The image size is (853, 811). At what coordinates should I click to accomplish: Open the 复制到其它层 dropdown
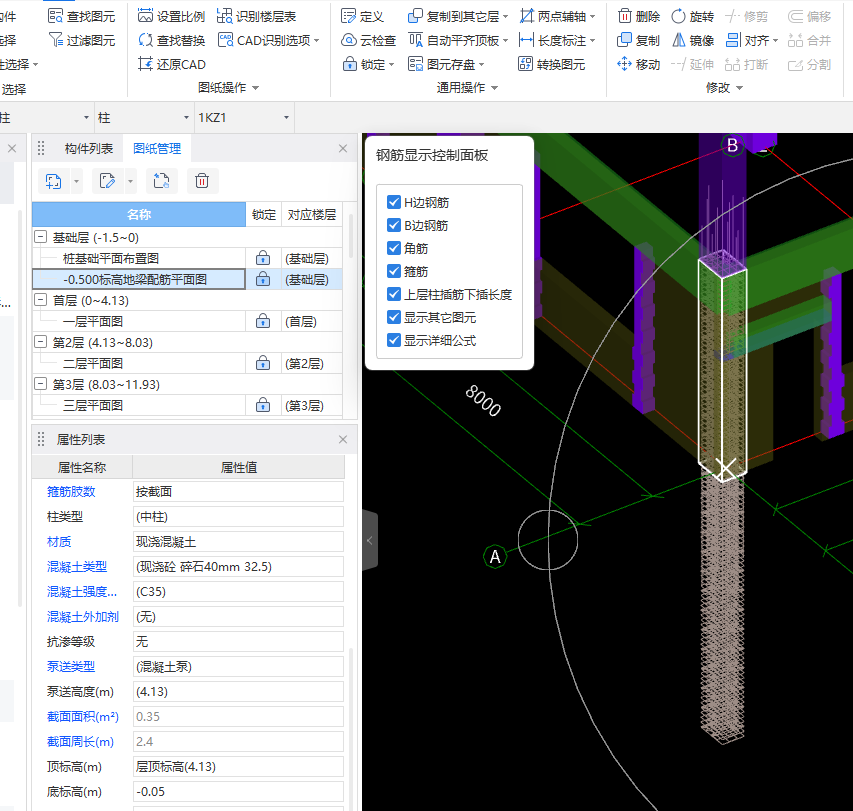tap(506, 16)
